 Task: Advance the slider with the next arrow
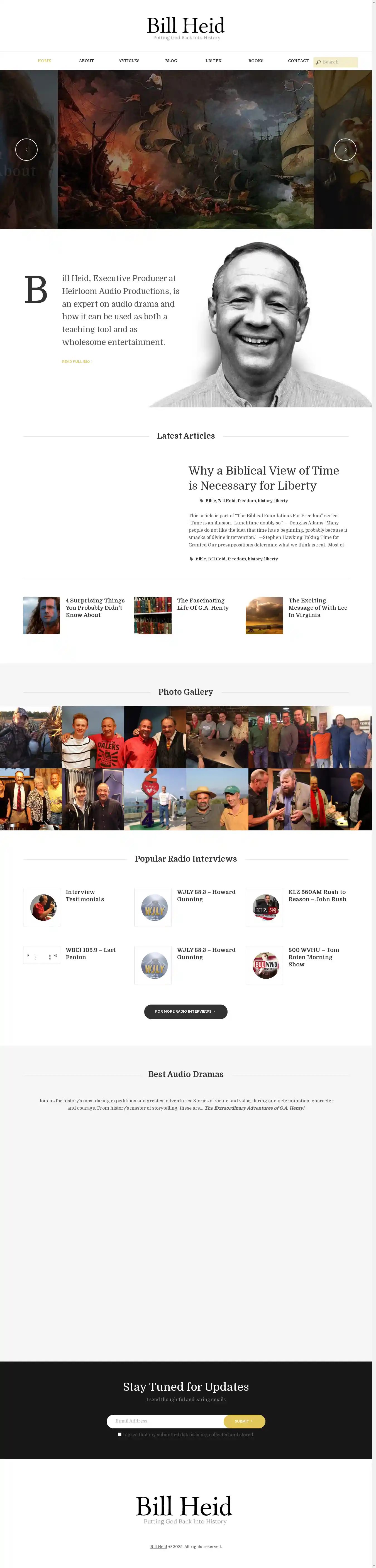tap(345, 149)
